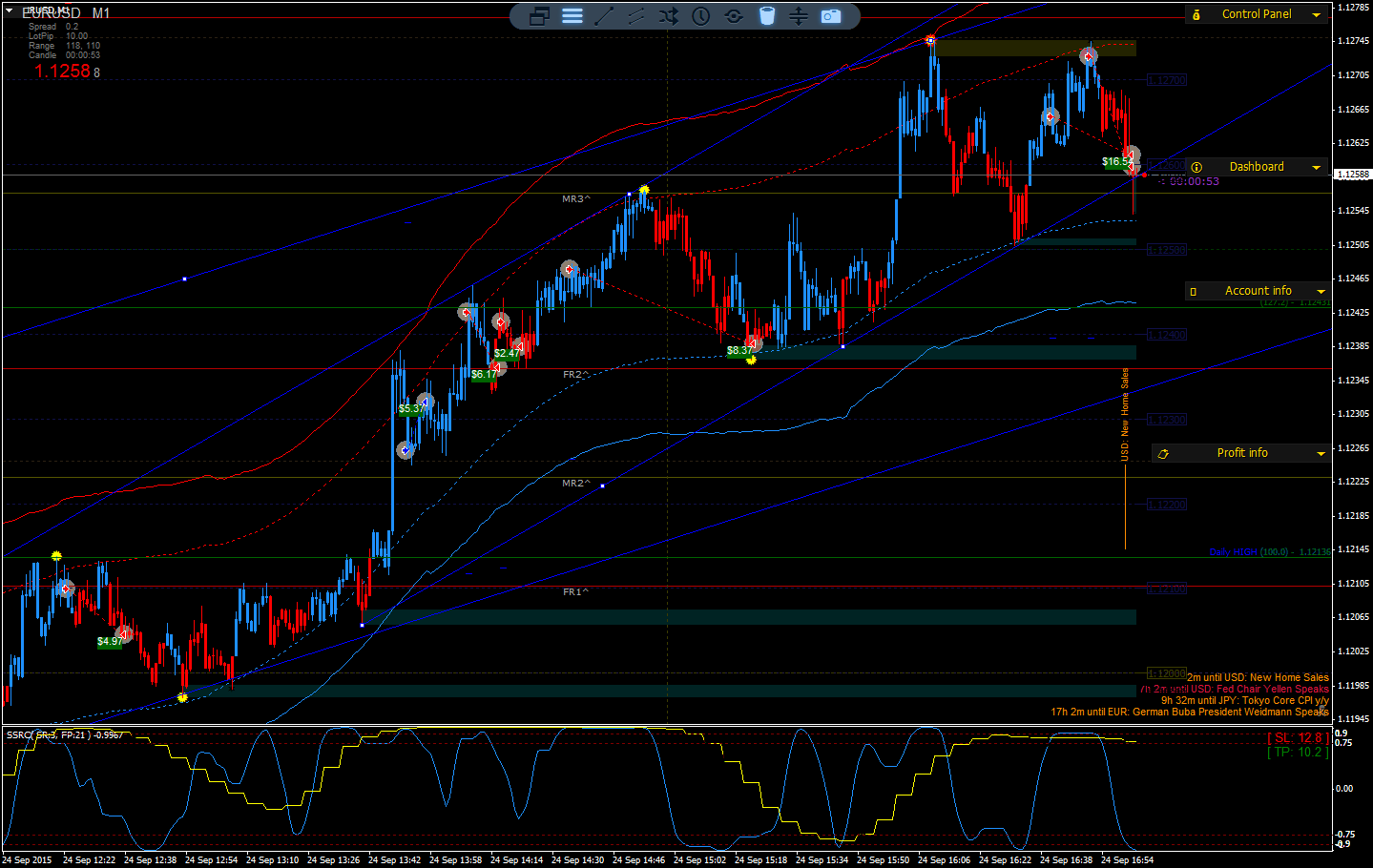Click the SL: 12.8 stop loss readout
The image size is (1373, 868).
point(1298,738)
